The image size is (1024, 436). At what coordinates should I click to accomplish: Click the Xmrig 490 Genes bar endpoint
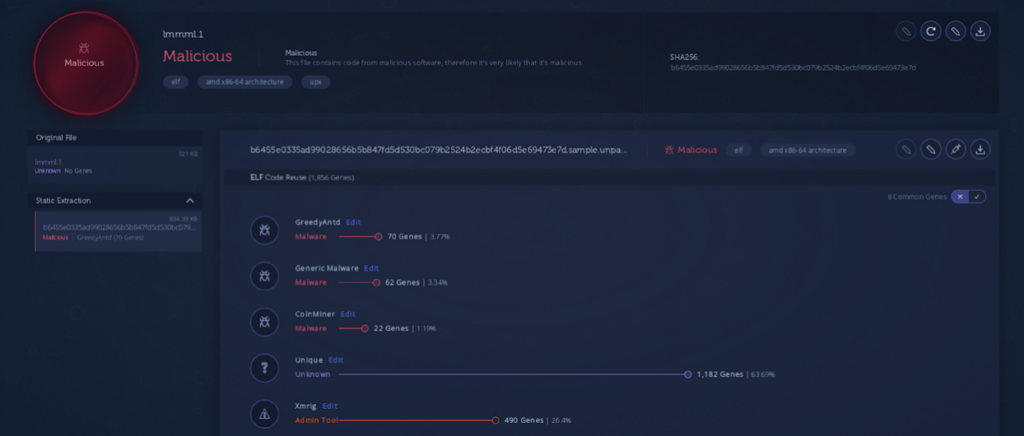pos(496,420)
